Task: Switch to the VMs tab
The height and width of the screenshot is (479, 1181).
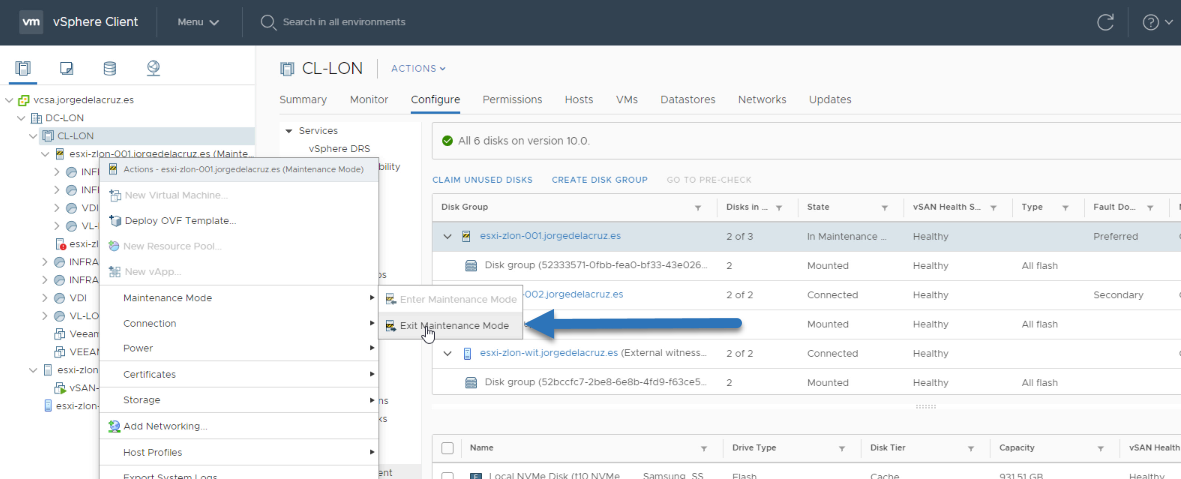Action: (x=627, y=99)
